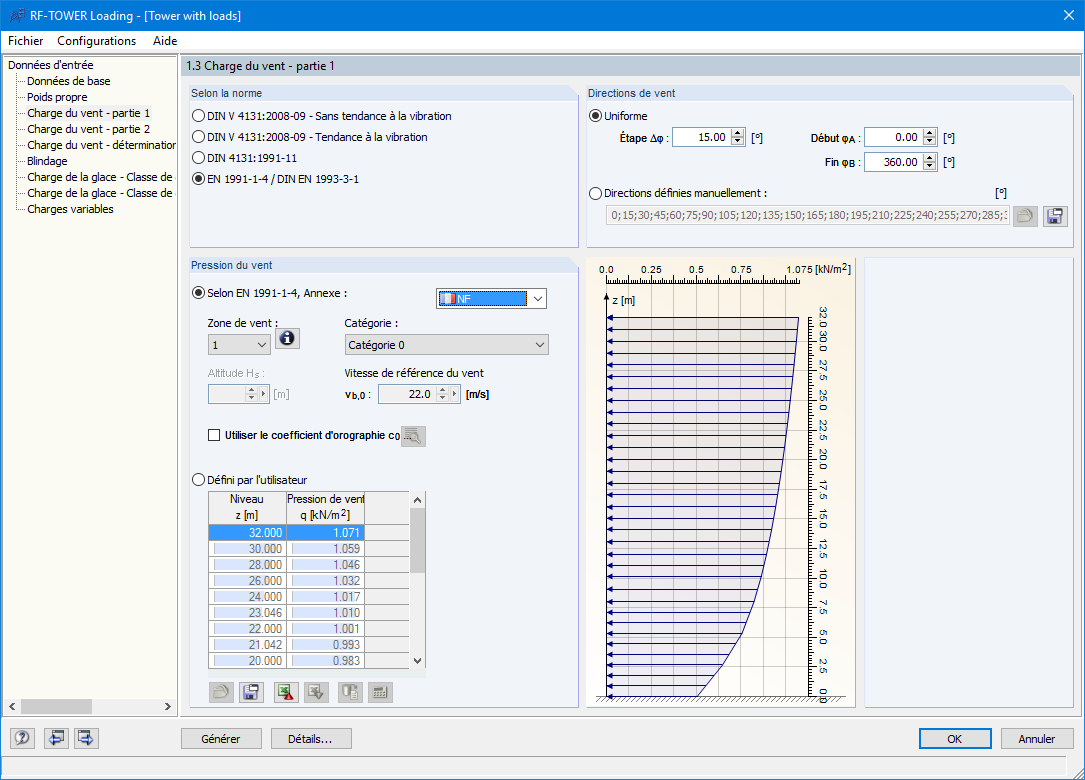The image size is (1085, 780).
Task: Click the Étape Δφ input field
Action: 702,138
